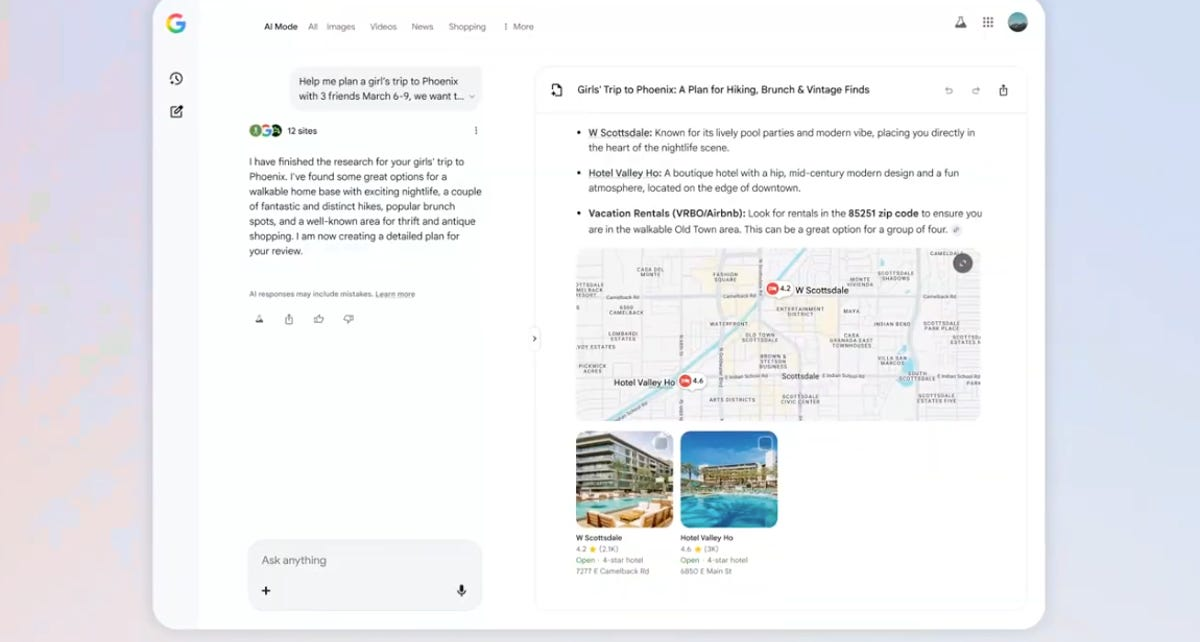Viewport: 1200px width, 642px height.
Task: Give the response a thumbs down
Action: click(x=348, y=319)
